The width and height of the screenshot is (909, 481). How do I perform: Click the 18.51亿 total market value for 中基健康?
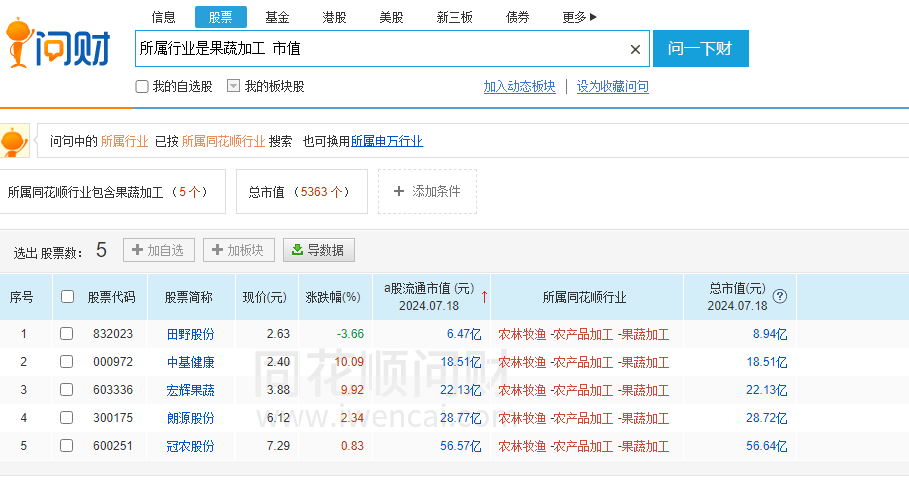766,362
